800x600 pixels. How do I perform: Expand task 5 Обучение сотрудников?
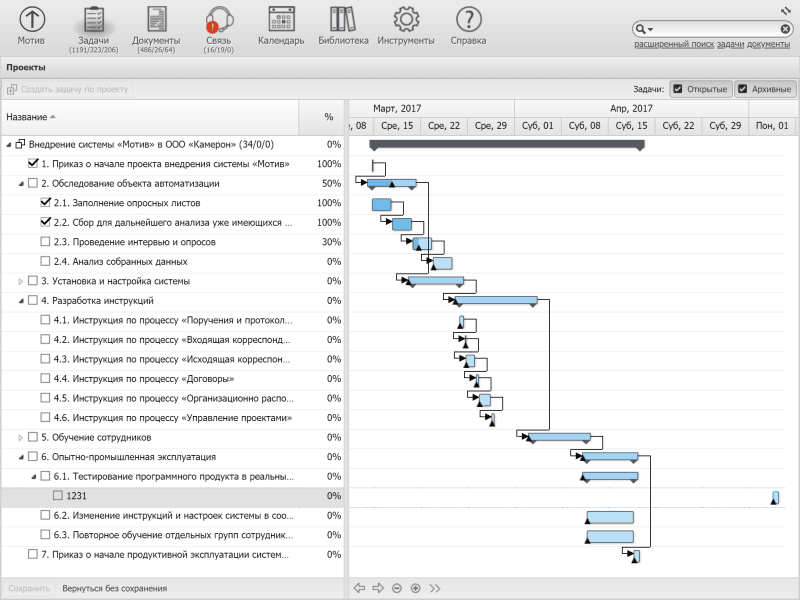pos(21,437)
